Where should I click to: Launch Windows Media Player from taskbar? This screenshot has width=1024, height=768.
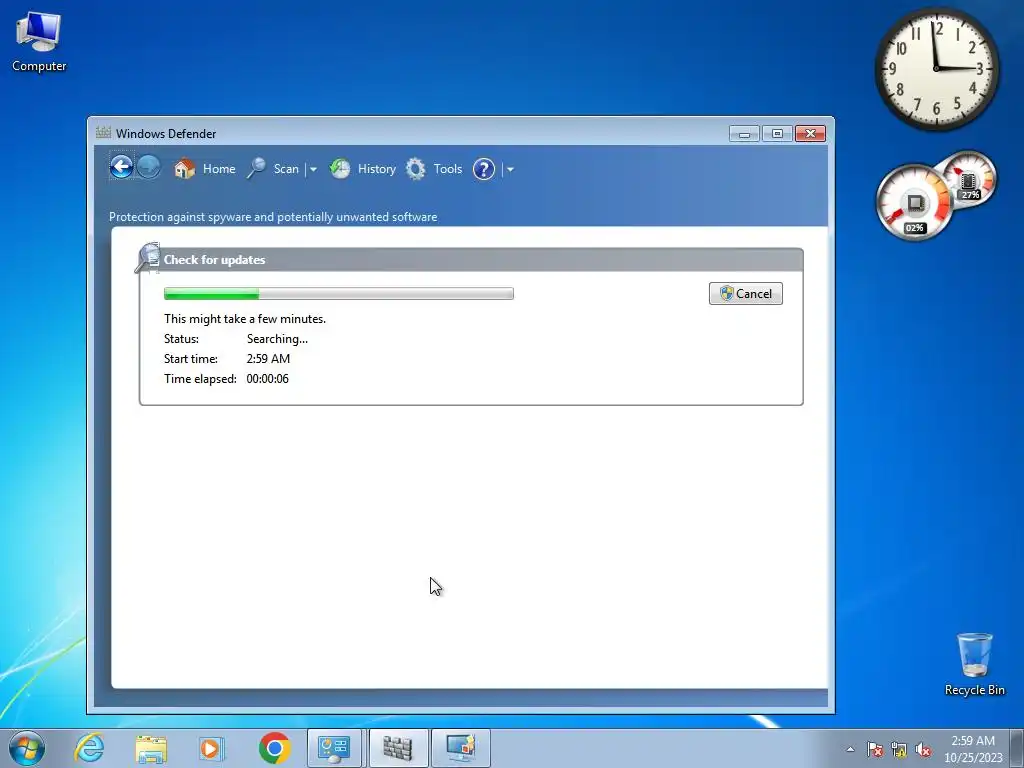pos(212,748)
